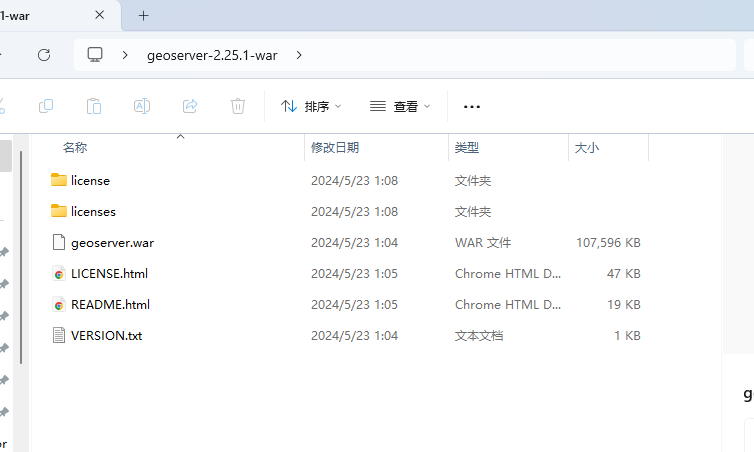Click the Paste toolbar icon
Viewport: 754px width, 452px height.
pyautogui.click(x=94, y=106)
